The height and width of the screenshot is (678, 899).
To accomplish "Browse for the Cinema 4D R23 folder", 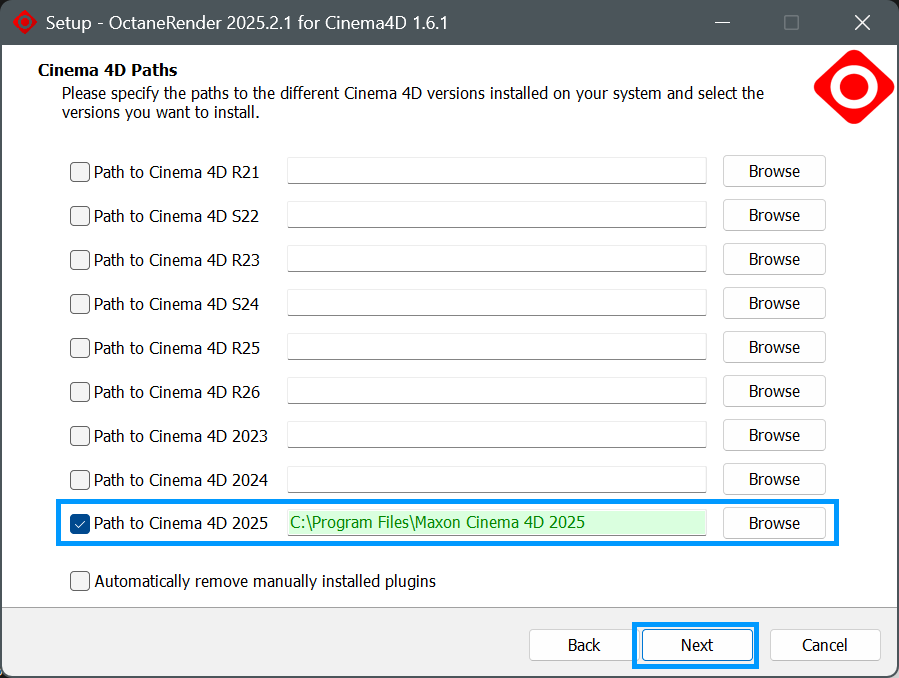I will coord(774,259).
